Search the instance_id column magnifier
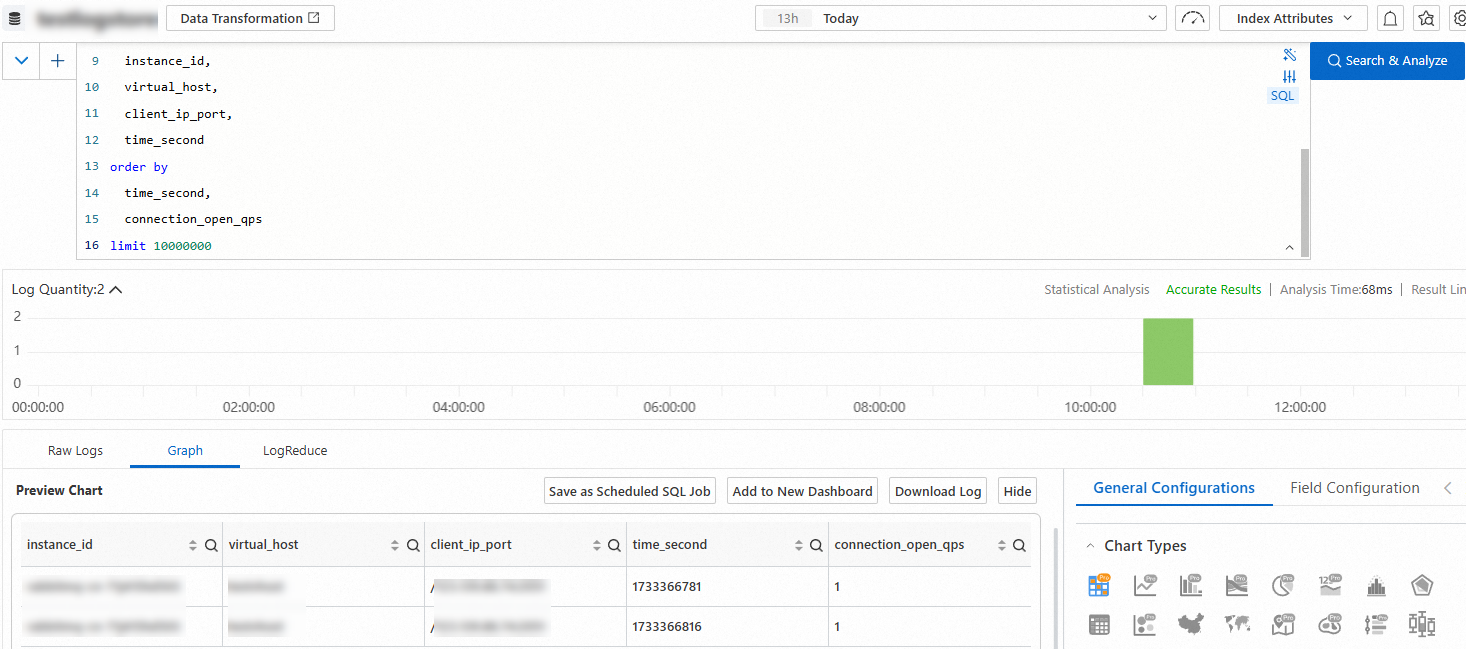Screen dimensions: 1466x649 pyautogui.click(x=211, y=545)
